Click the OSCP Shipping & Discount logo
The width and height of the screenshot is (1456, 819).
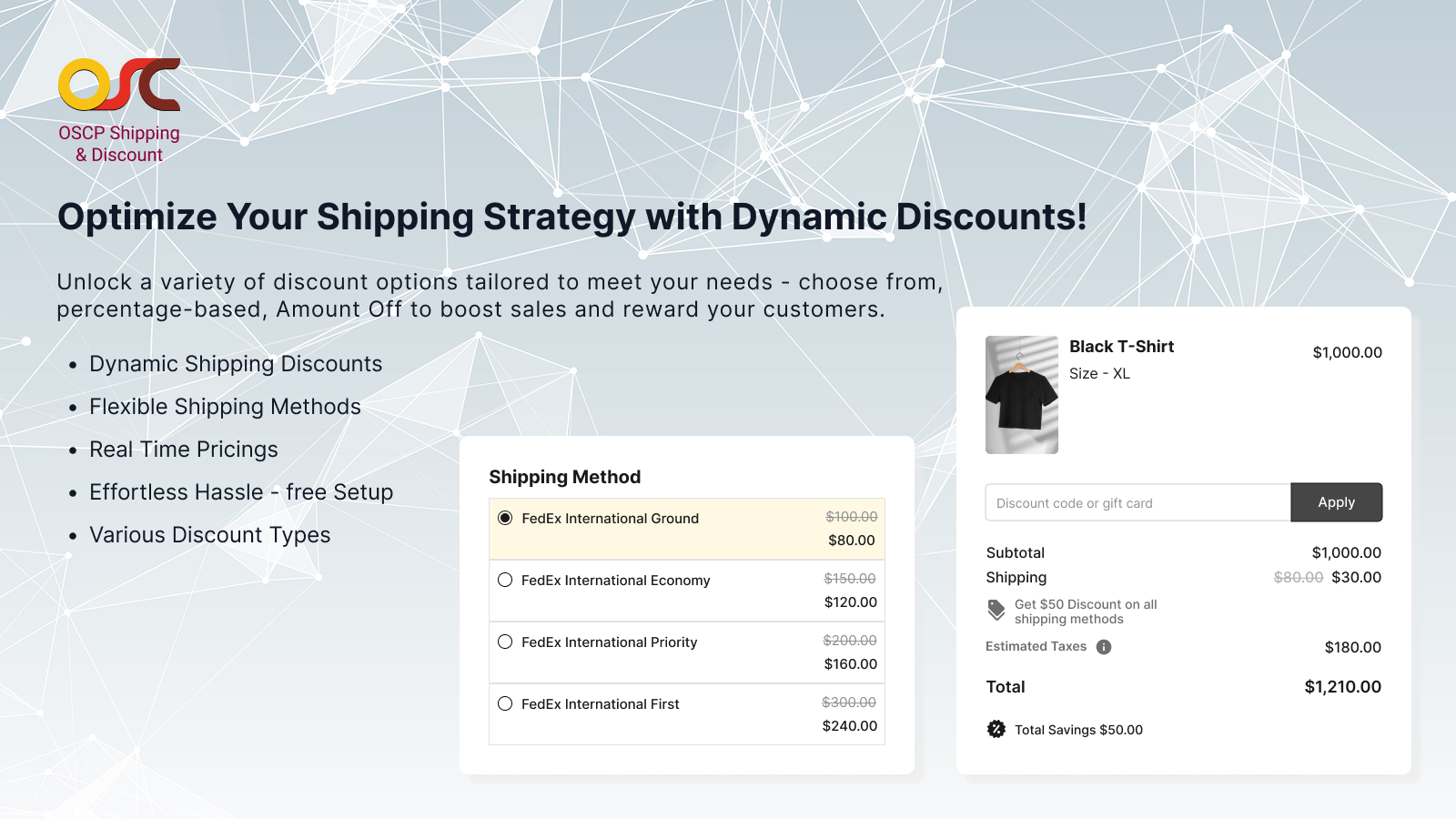pos(118,105)
